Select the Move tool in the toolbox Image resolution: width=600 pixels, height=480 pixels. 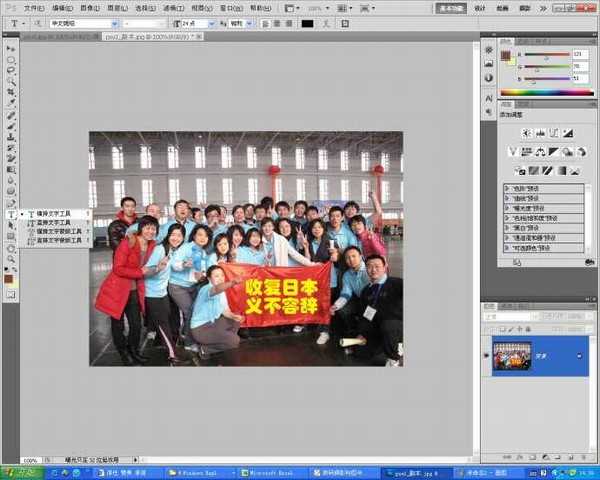coord(12,48)
